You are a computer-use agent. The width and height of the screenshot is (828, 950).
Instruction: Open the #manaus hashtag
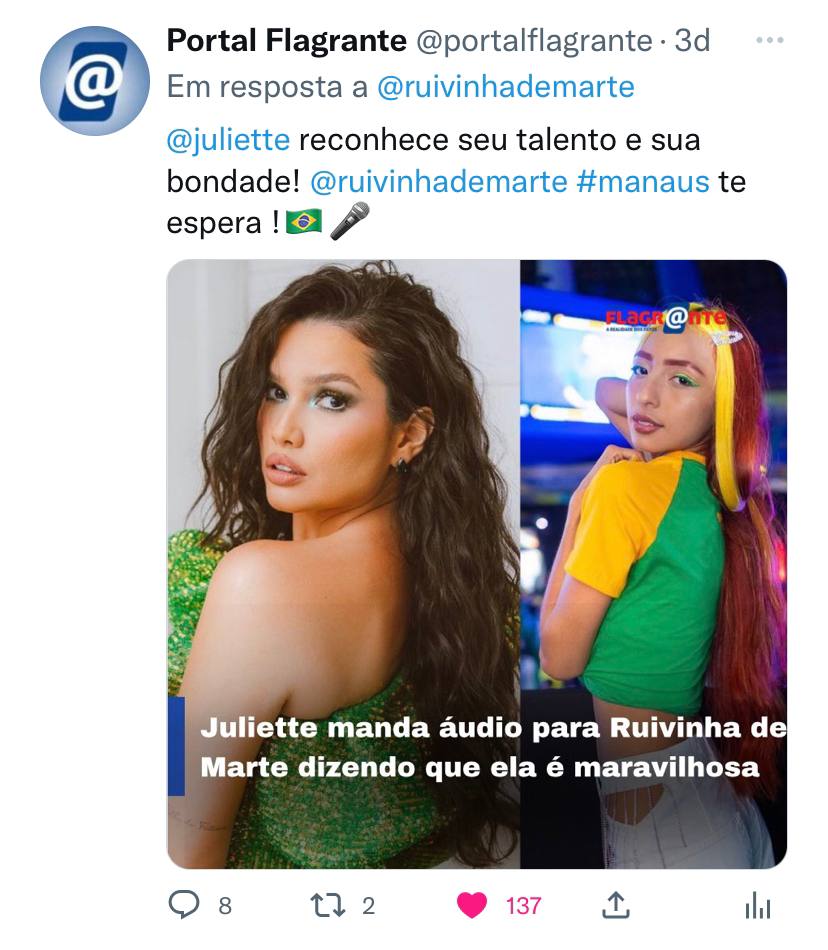[x=643, y=181]
